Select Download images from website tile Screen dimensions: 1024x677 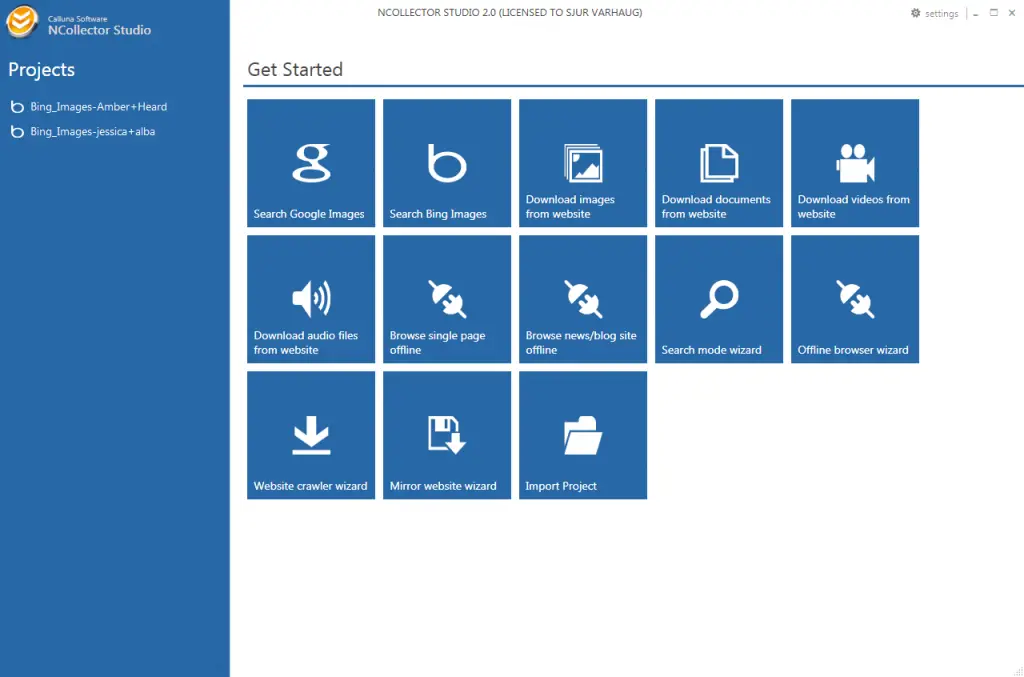(582, 163)
